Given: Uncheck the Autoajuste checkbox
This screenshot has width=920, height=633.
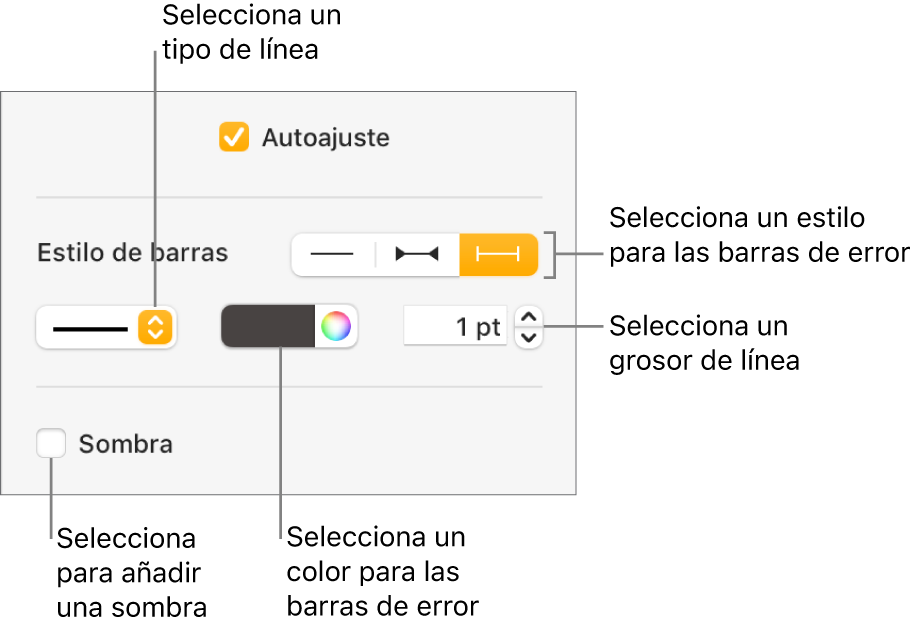Looking at the screenshot, I should click(234, 138).
